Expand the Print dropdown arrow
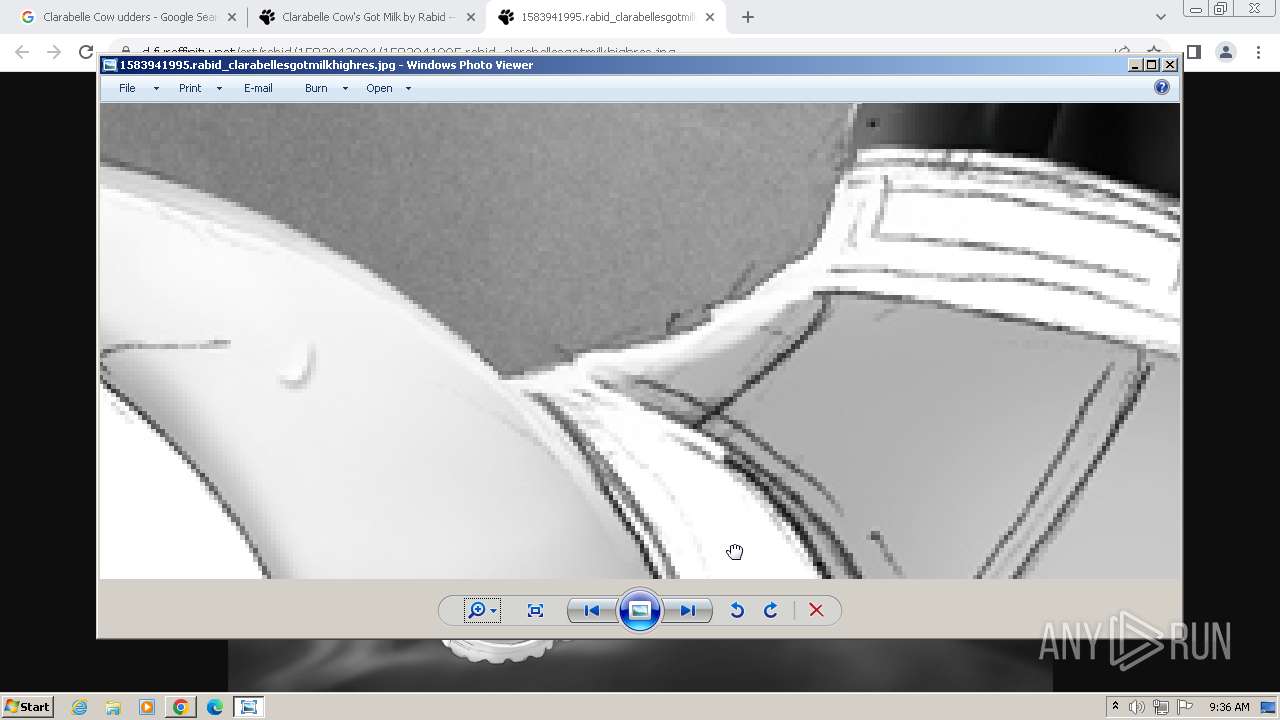The width and height of the screenshot is (1280, 720). pyautogui.click(x=219, y=88)
